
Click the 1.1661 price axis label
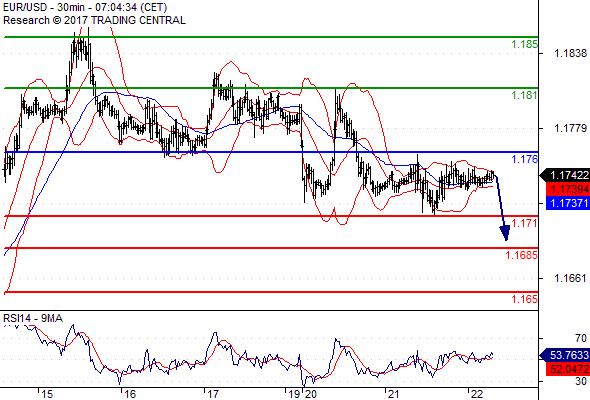pos(570,278)
